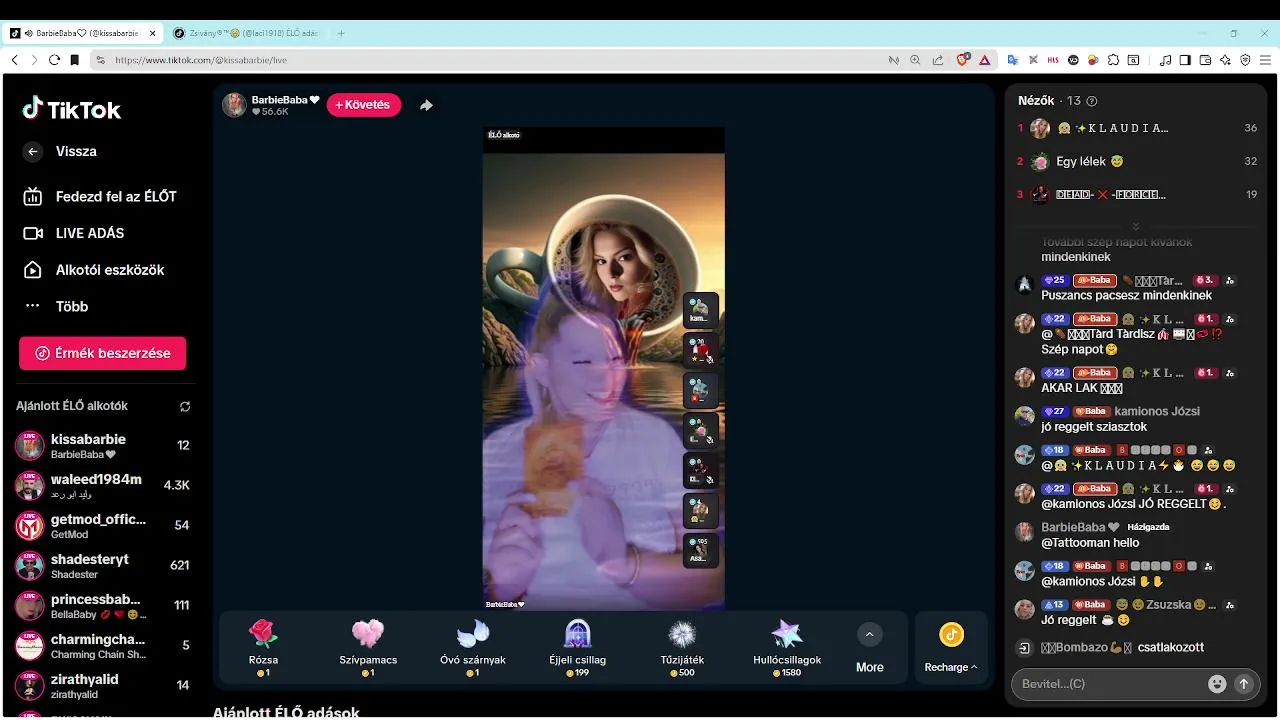Screen dimensions: 1280x720
Task: Open getmod_offic... live channel
Action: pos(102,526)
